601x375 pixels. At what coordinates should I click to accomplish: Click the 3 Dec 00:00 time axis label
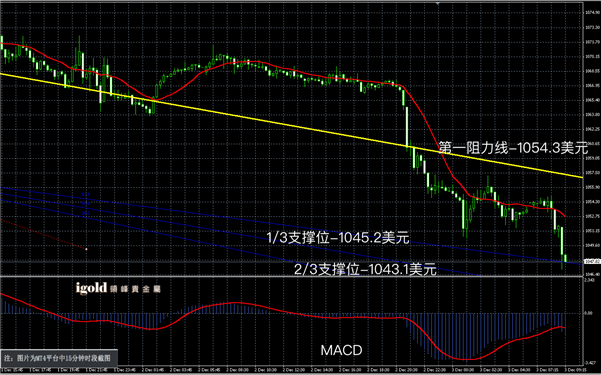pos(464,370)
